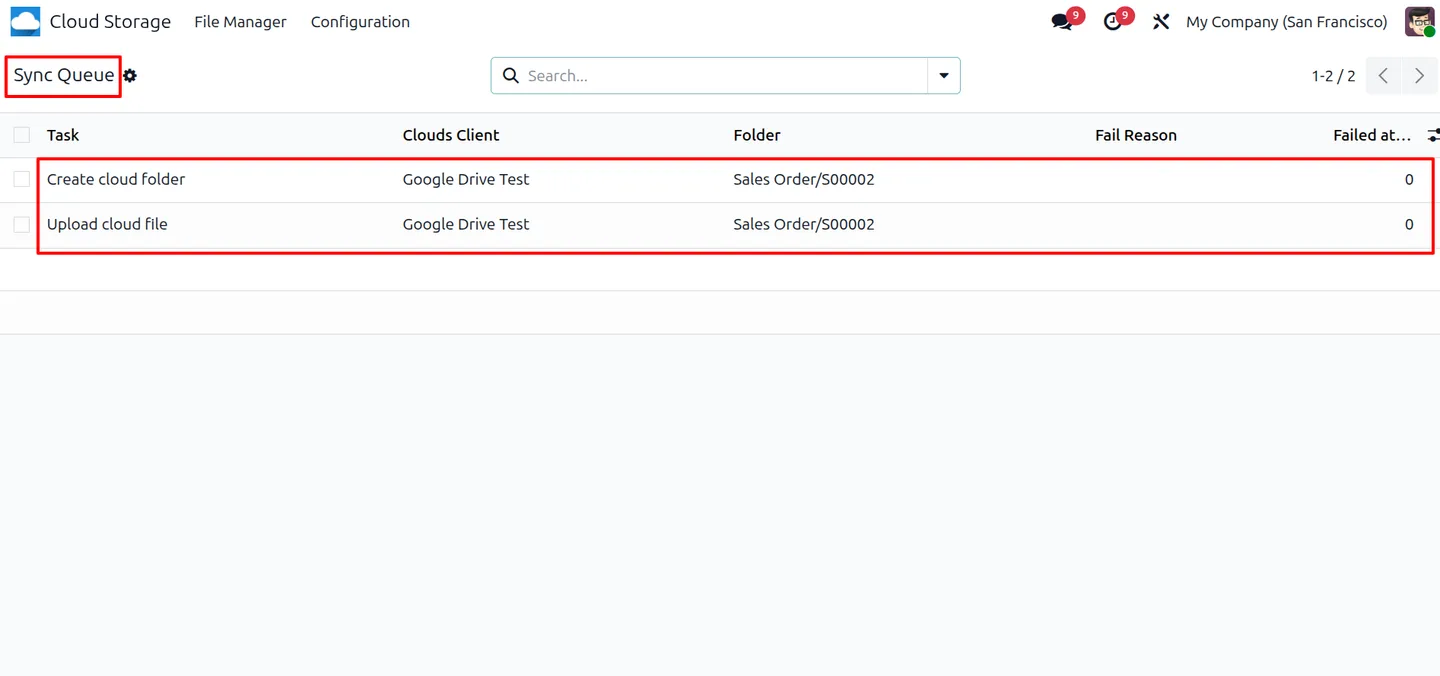Click Sales Order/S00002 in Upload cloud file row
1440x676 pixels.
pyautogui.click(x=804, y=224)
